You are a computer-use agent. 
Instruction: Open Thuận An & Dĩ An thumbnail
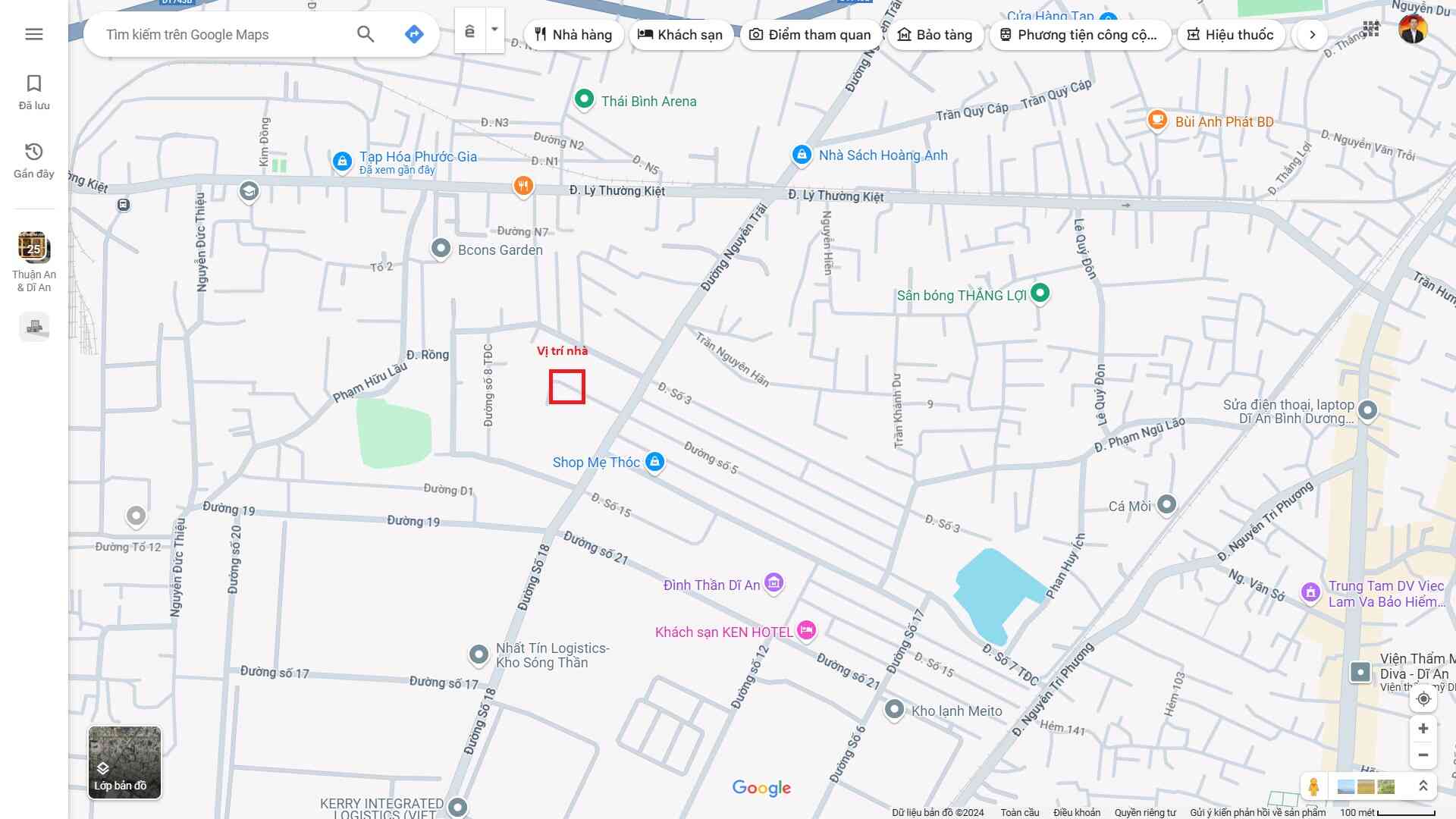tap(34, 262)
